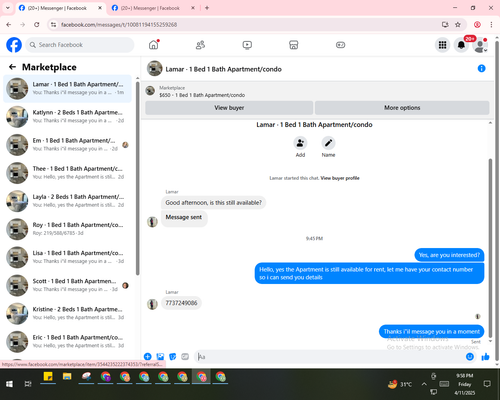Click the Facebook logo

point(14,45)
